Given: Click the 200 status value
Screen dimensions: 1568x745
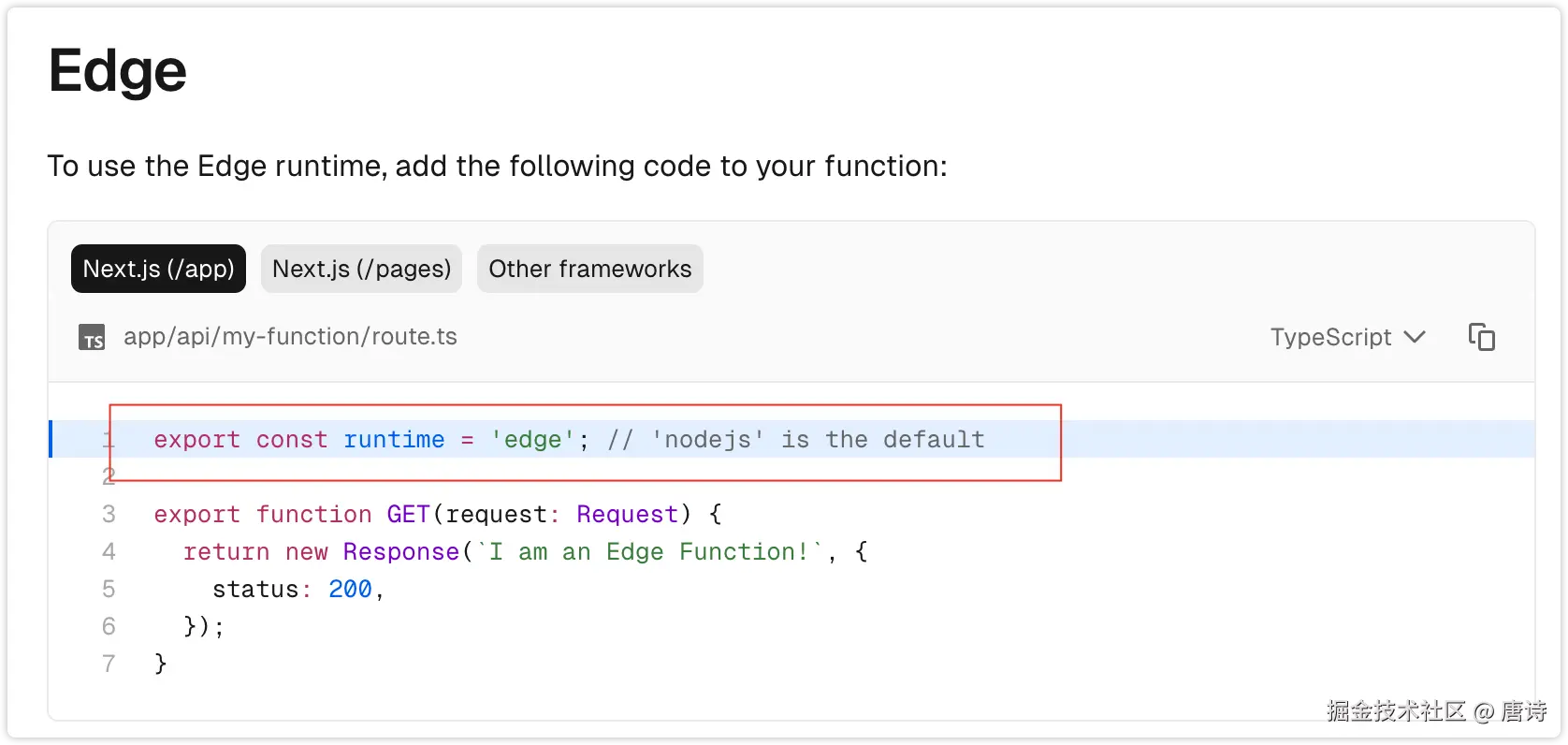Looking at the screenshot, I should point(350,590).
